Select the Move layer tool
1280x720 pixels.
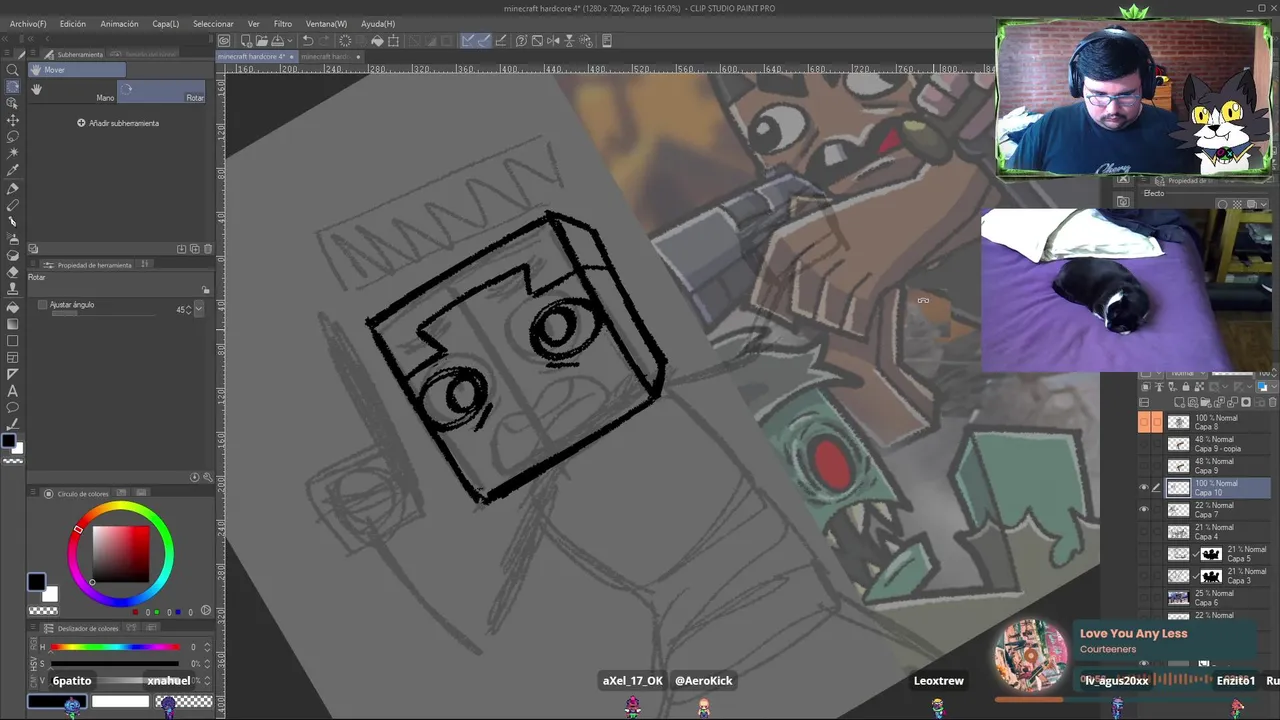(x=13, y=121)
